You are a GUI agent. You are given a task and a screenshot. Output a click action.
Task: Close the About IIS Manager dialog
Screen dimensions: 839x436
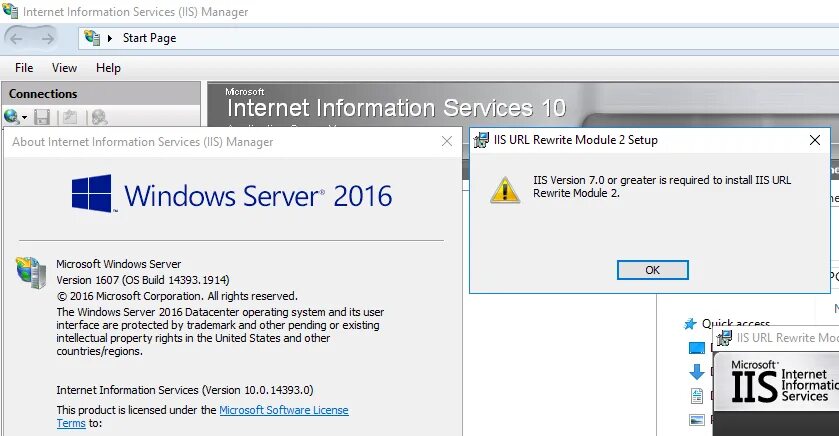[447, 141]
